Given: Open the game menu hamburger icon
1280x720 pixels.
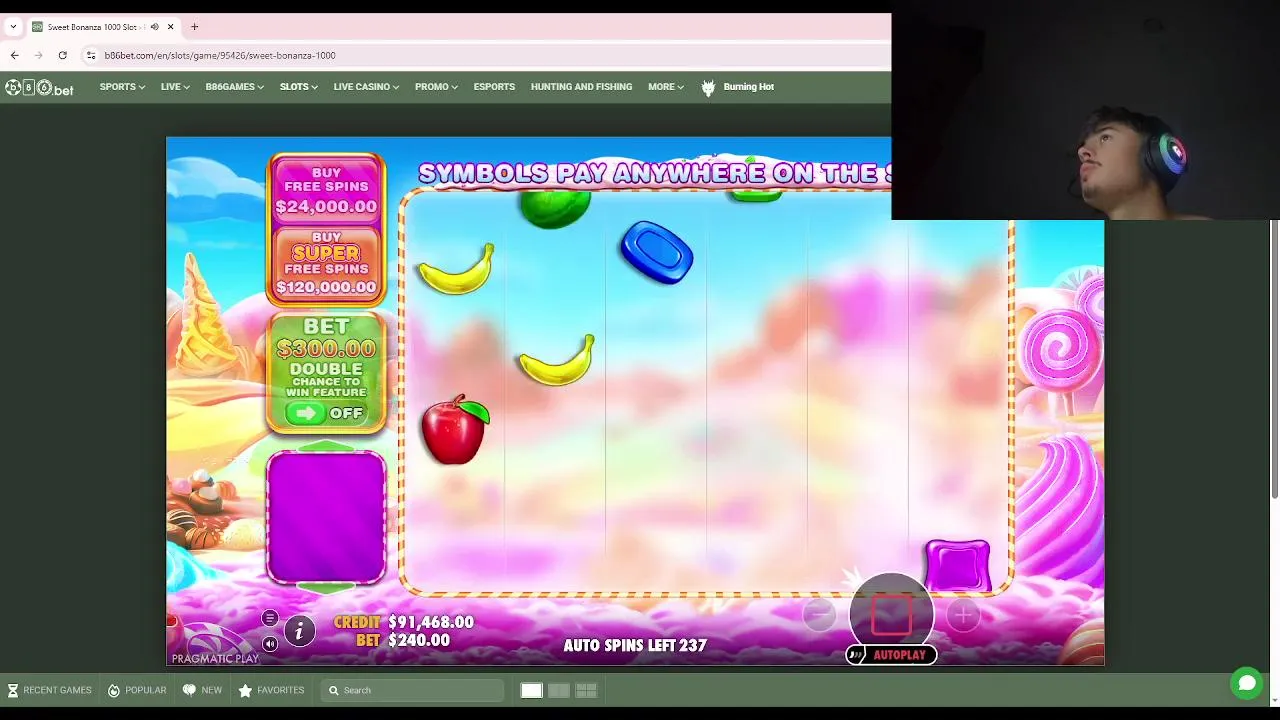Looking at the screenshot, I should coord(270,619).
